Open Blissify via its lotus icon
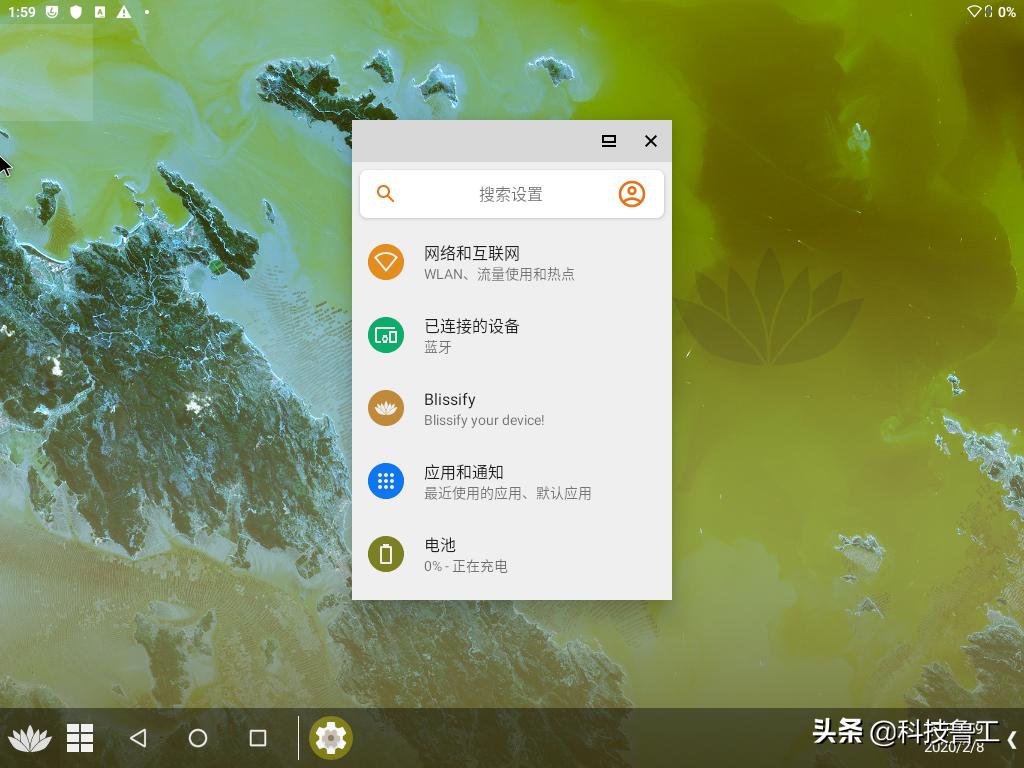1024x768 pixels. tap(386, 408)
